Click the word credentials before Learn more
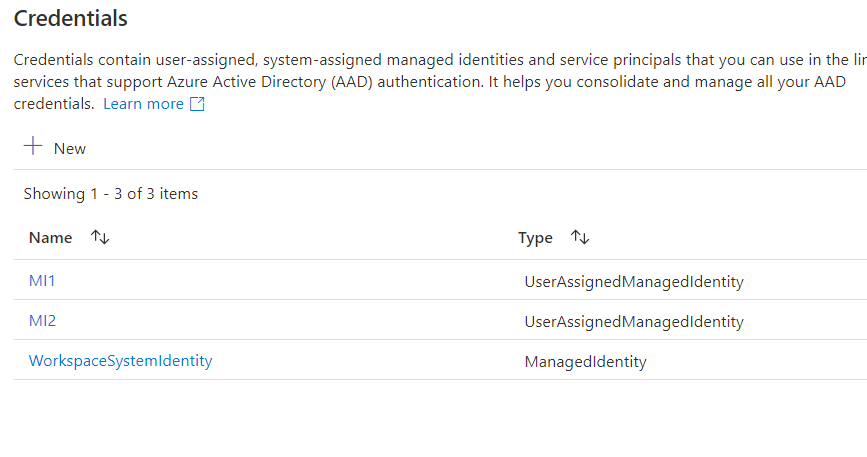This screenshot has height=457, width=867. (x=53, y=104)
